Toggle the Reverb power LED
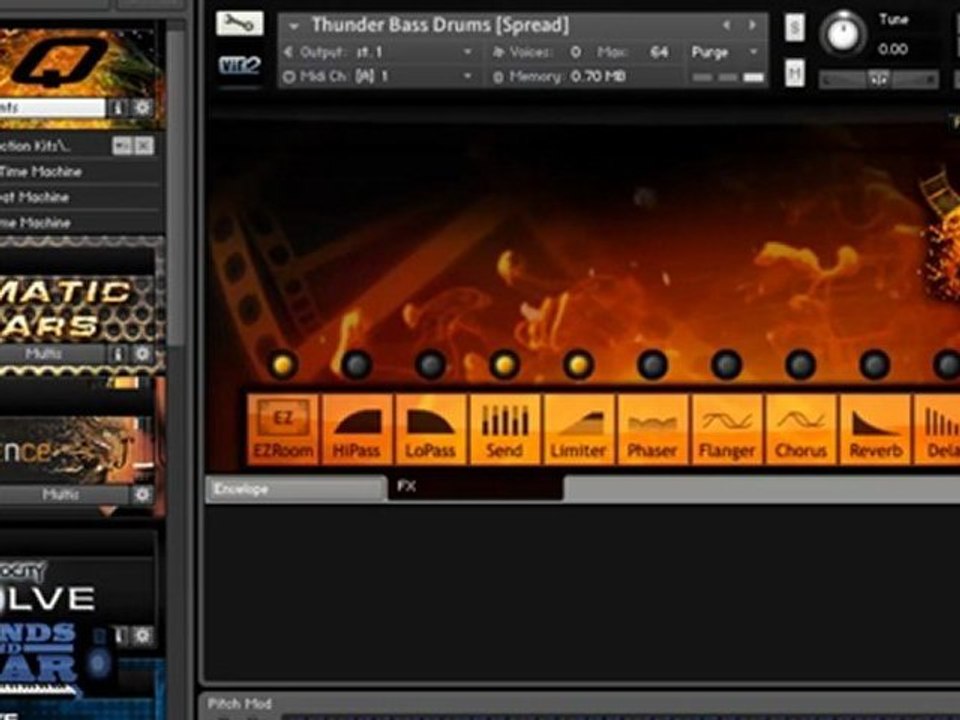 pos(875,365)
